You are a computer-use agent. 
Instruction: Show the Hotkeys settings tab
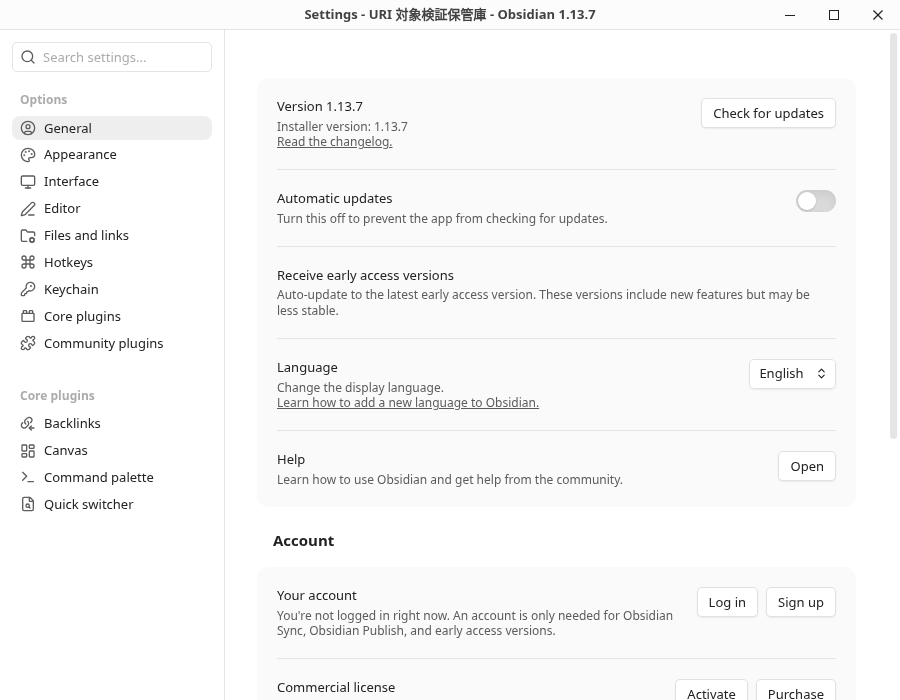(112, 262)
